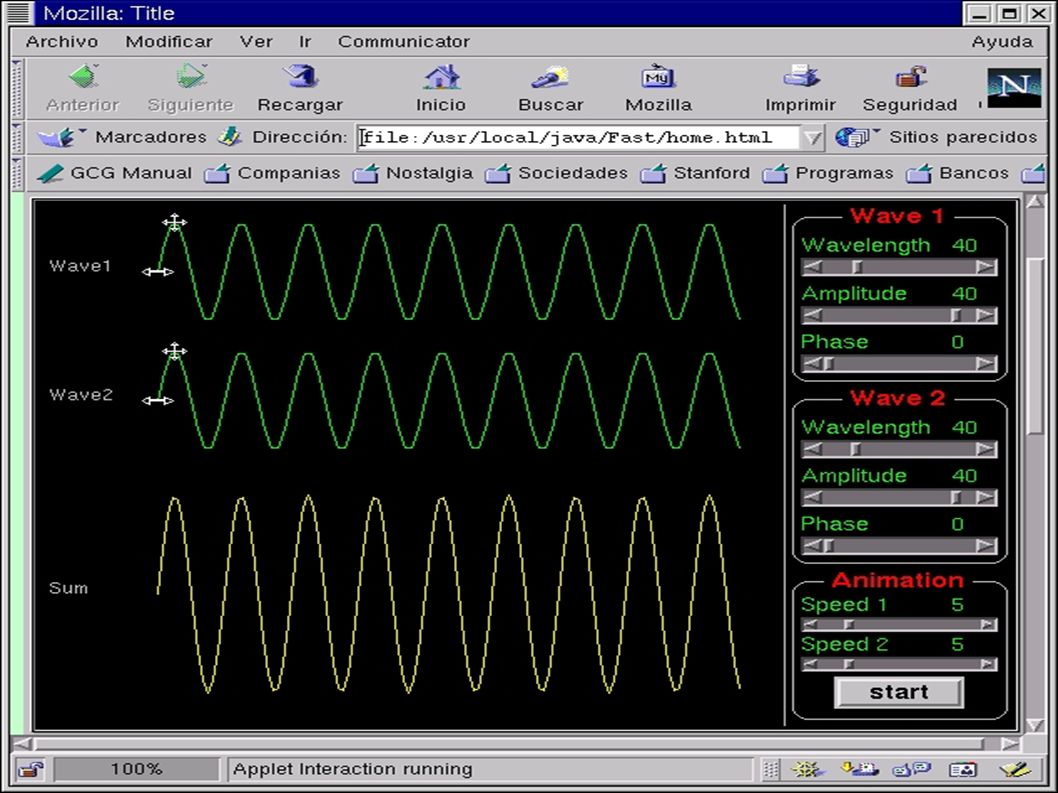1058x793 pixels.
Task: Click vertical scrollbar up arrow
Action: (1035, 201)
